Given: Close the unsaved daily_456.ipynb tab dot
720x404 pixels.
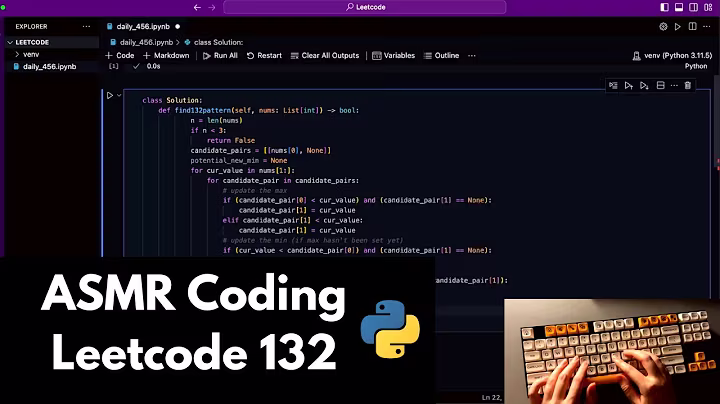Looking at the screenshot, I should [178, 27].
